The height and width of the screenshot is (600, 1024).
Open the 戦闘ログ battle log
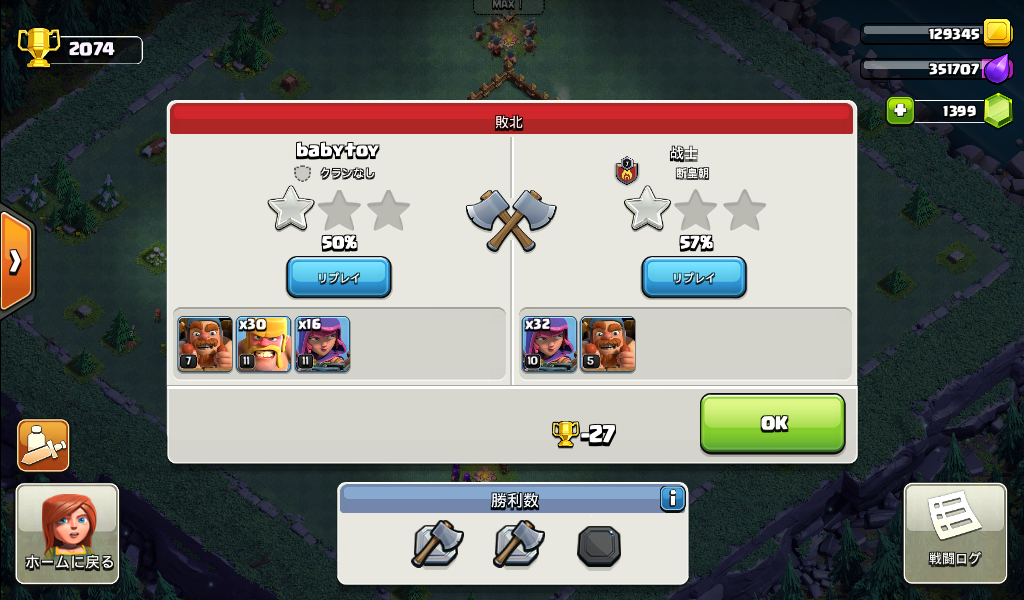955,533
